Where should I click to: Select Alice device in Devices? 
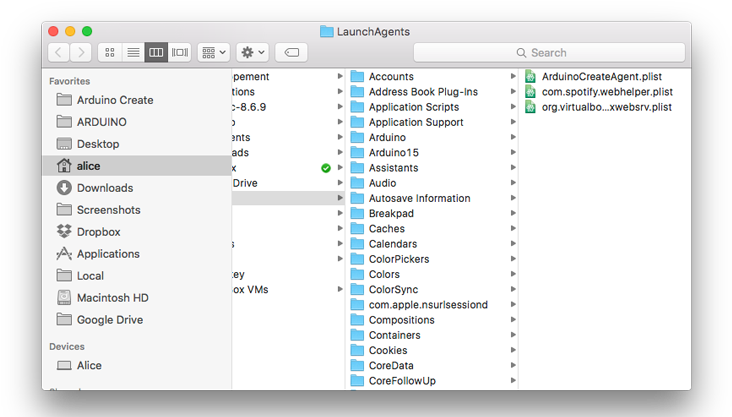137,365
